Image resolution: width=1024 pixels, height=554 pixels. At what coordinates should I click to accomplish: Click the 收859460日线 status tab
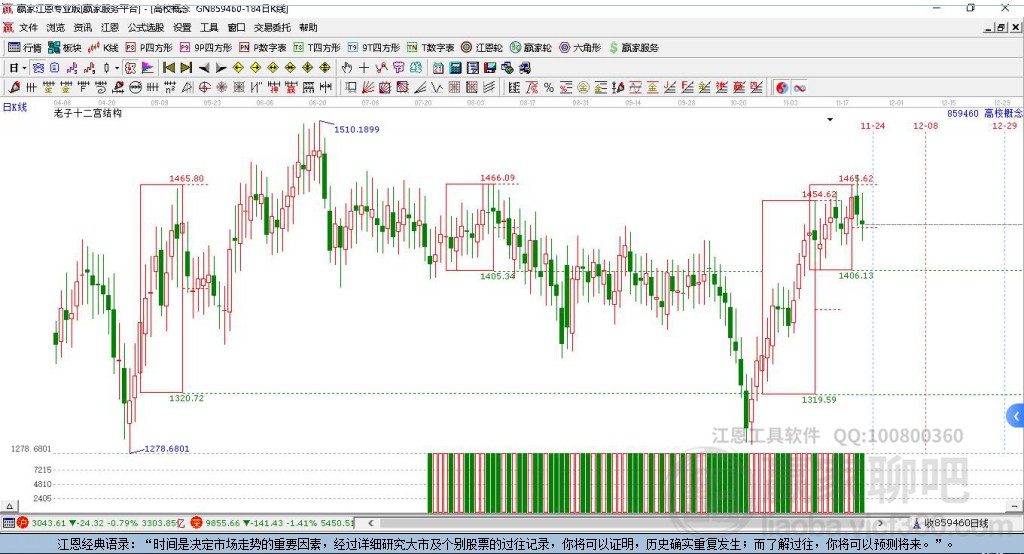pyautogui.click(x=951, y=523)
